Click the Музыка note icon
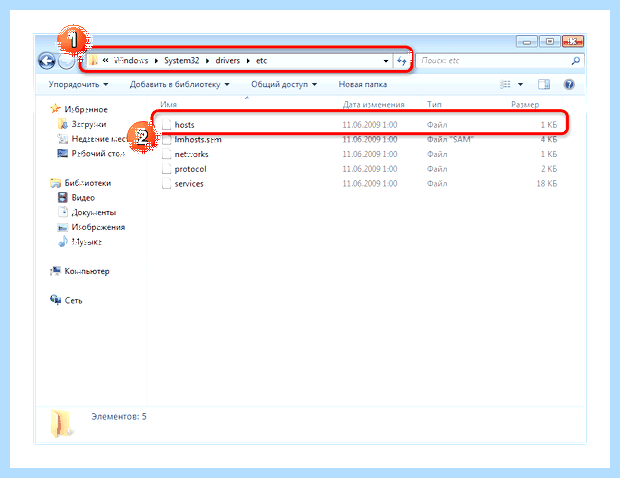Image resolution: width=620 pixels, height=478 pixels. click(63, 241)
